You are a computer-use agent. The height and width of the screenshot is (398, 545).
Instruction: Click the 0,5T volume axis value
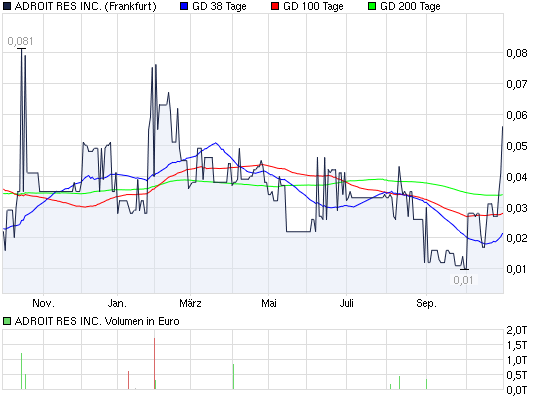point(517,375)
